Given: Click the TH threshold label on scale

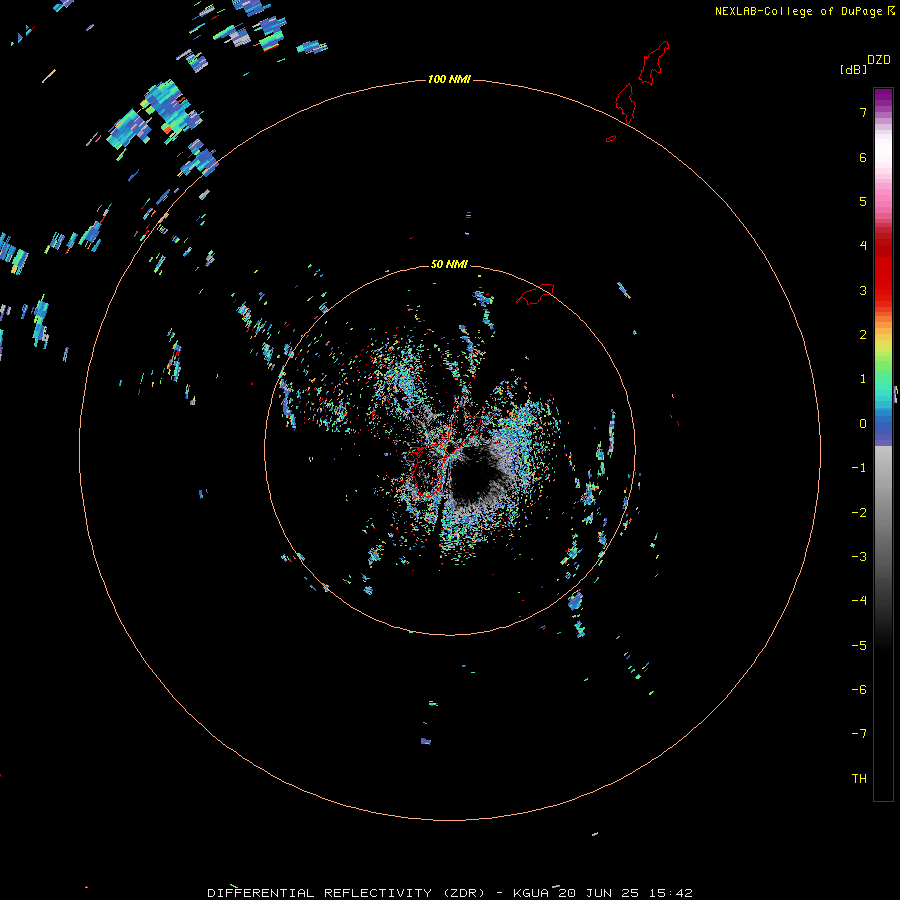Looking at the screenshot, I should click(x=859, y=779).
